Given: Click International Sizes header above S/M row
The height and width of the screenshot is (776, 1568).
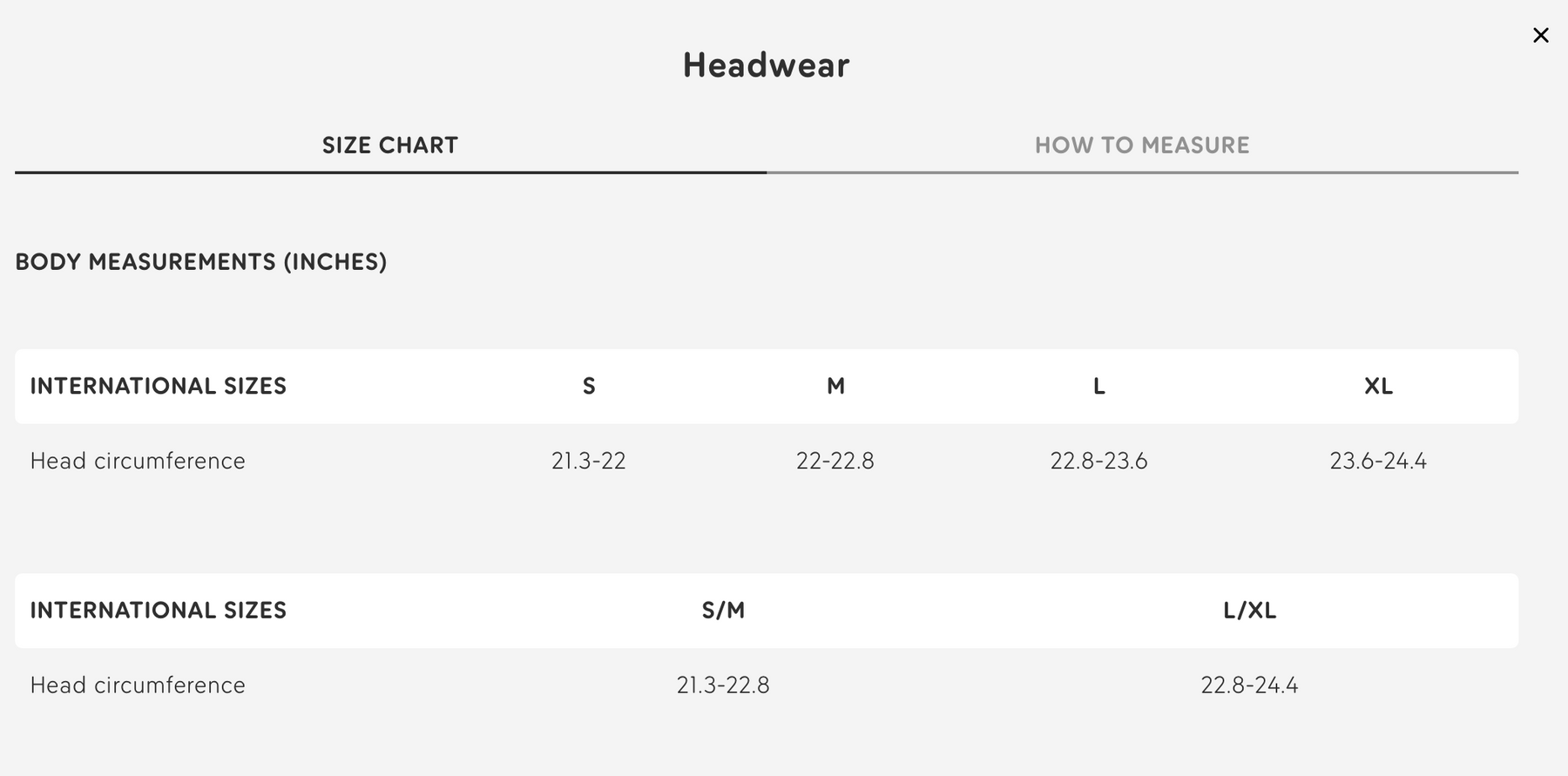Looking at the screenshot, I should tap(159, 611).
